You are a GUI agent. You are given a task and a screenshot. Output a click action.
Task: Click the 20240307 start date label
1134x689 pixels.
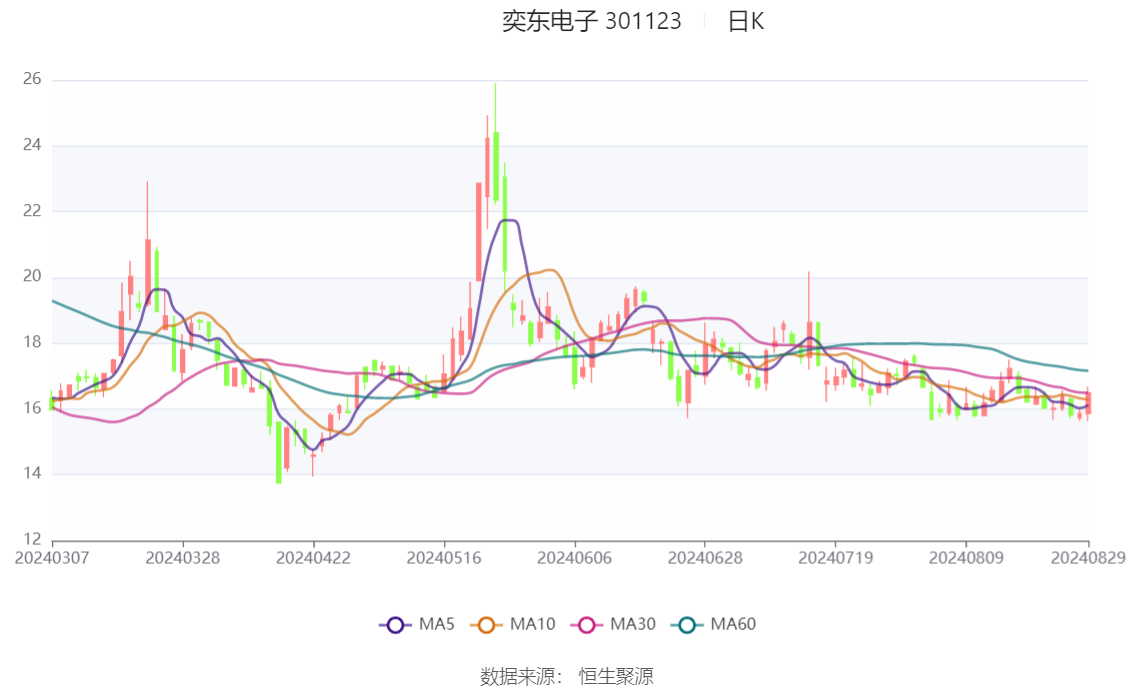pos(52,558)
